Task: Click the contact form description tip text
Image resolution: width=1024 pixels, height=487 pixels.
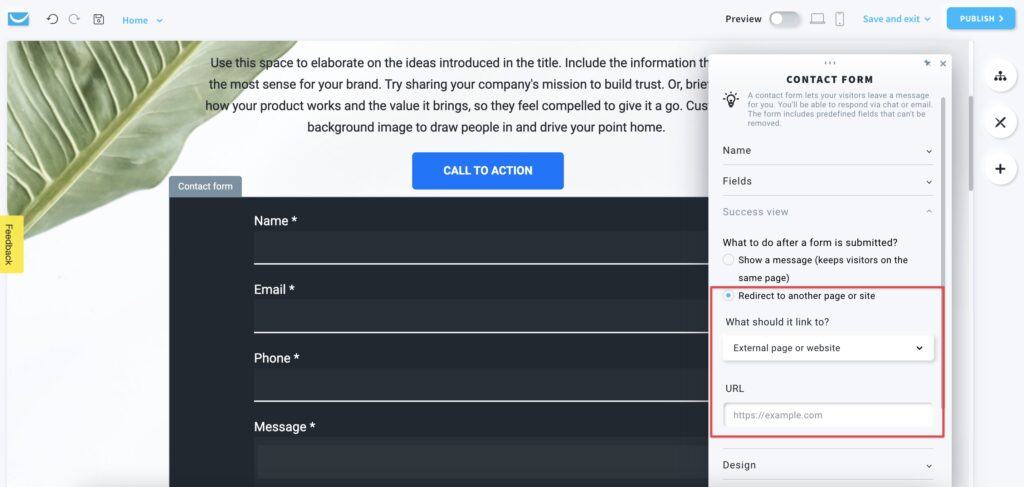Action: [x=840, y=109]
